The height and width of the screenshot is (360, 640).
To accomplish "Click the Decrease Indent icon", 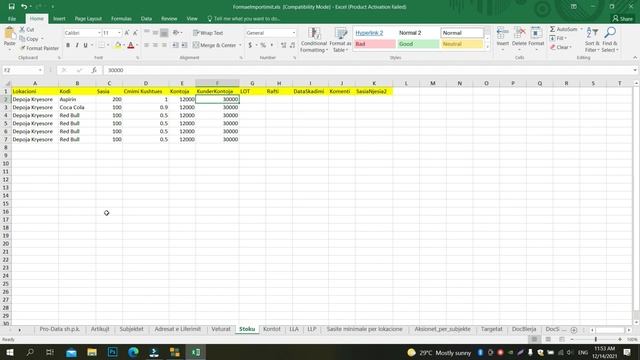I will pyautogui.click(x=176, y=45).
